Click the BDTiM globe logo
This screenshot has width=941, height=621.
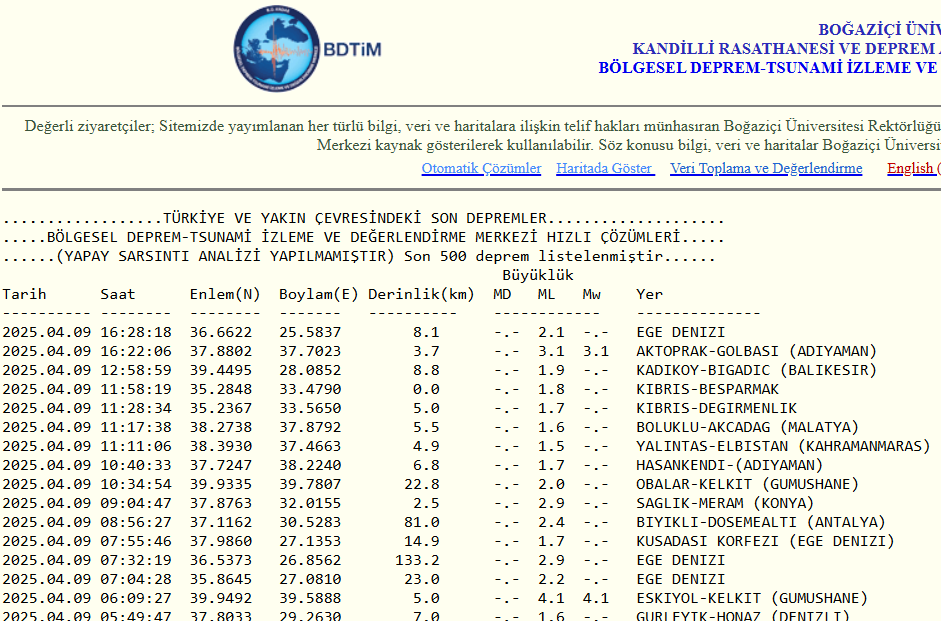[277, 49]
